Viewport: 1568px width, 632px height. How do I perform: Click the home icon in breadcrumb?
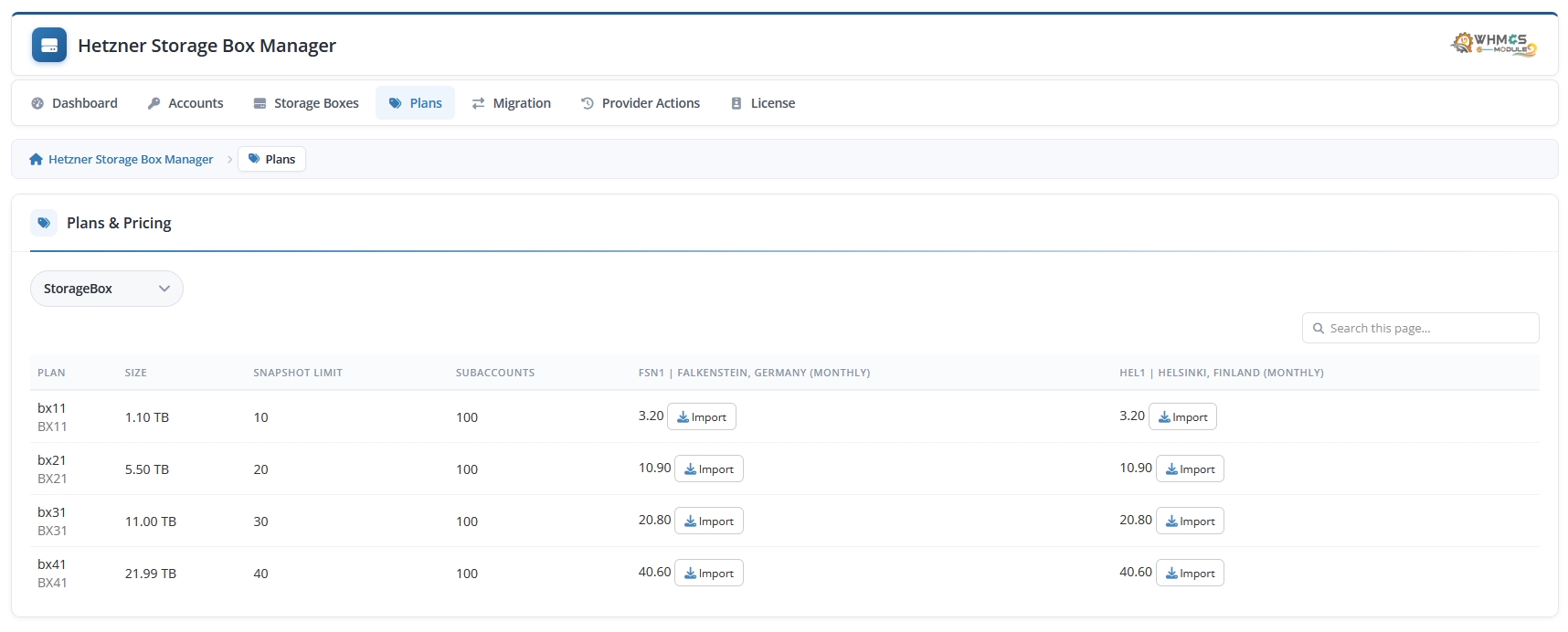[x=37, y=159]
